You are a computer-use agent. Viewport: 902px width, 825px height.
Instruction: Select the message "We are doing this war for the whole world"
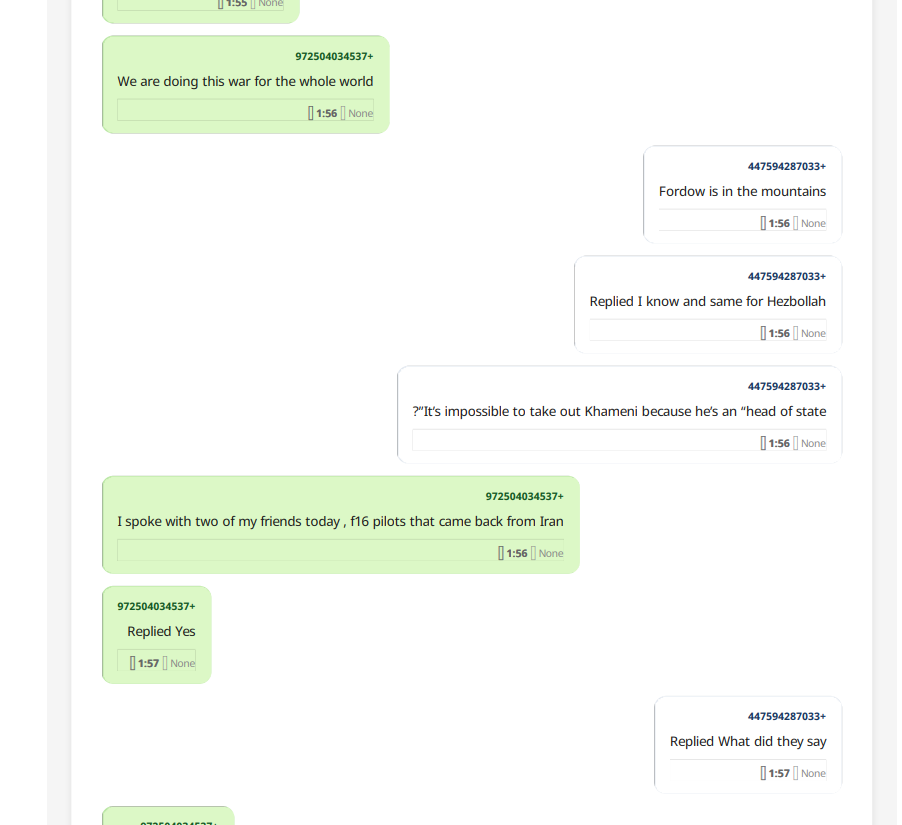pyautogui.click(x=245, y=82)
